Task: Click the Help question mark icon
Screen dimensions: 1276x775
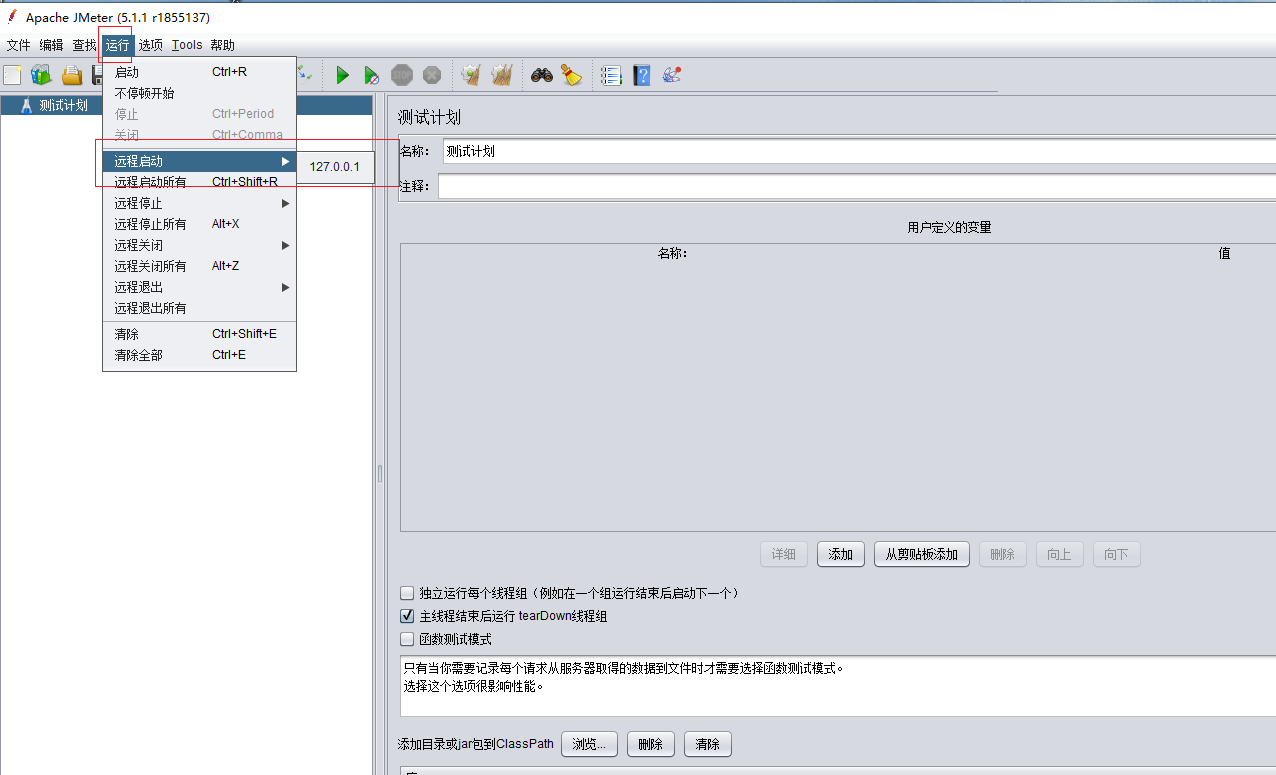Action: tap(641, 75)
